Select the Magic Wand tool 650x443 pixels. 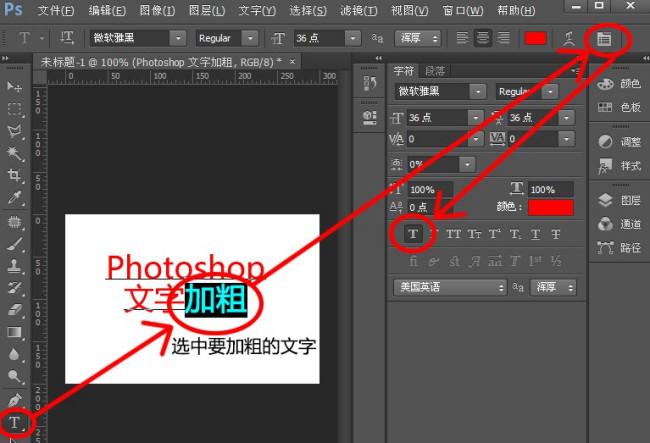15,153
